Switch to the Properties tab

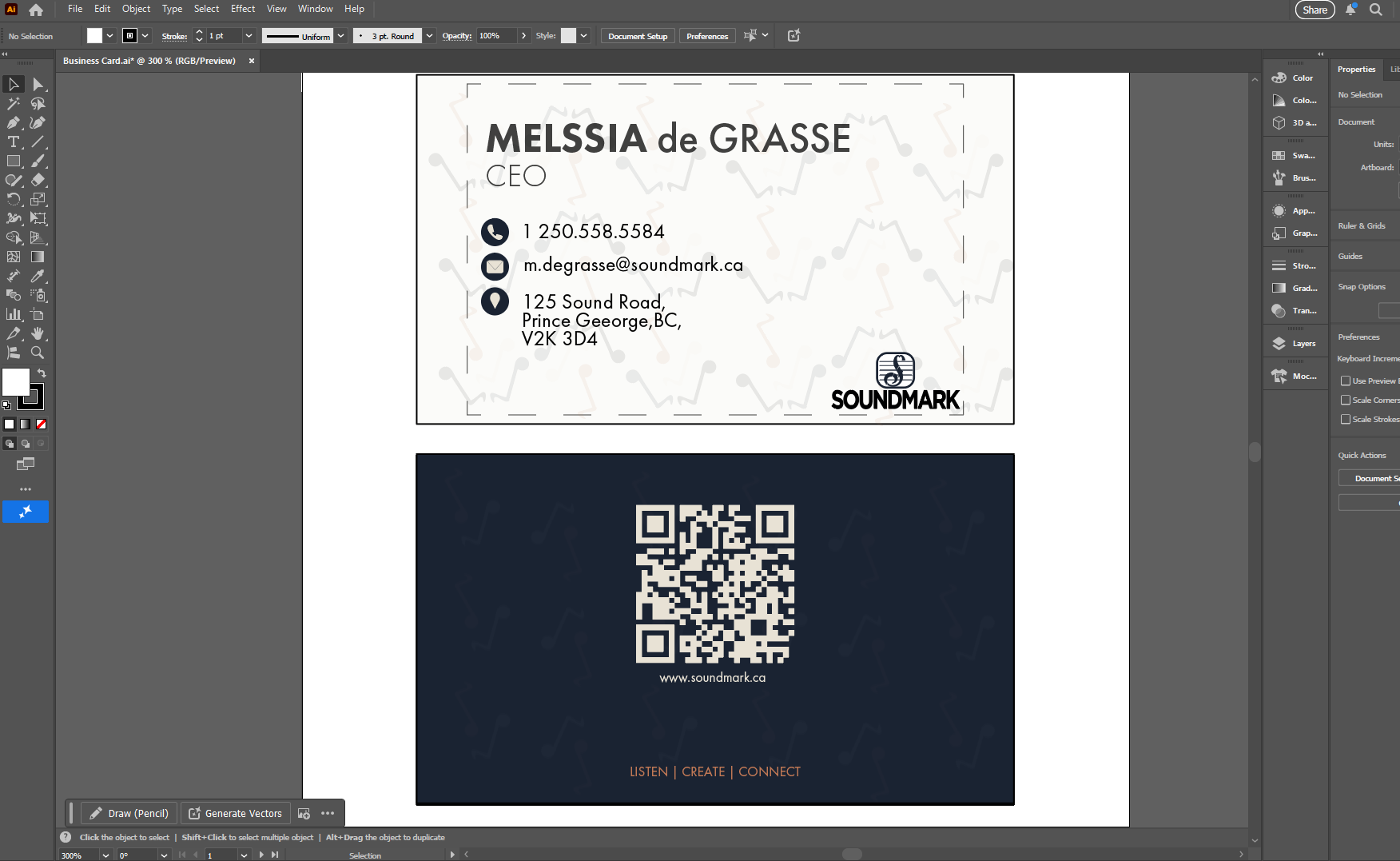pyautogui.click(x=1356, y=70)
